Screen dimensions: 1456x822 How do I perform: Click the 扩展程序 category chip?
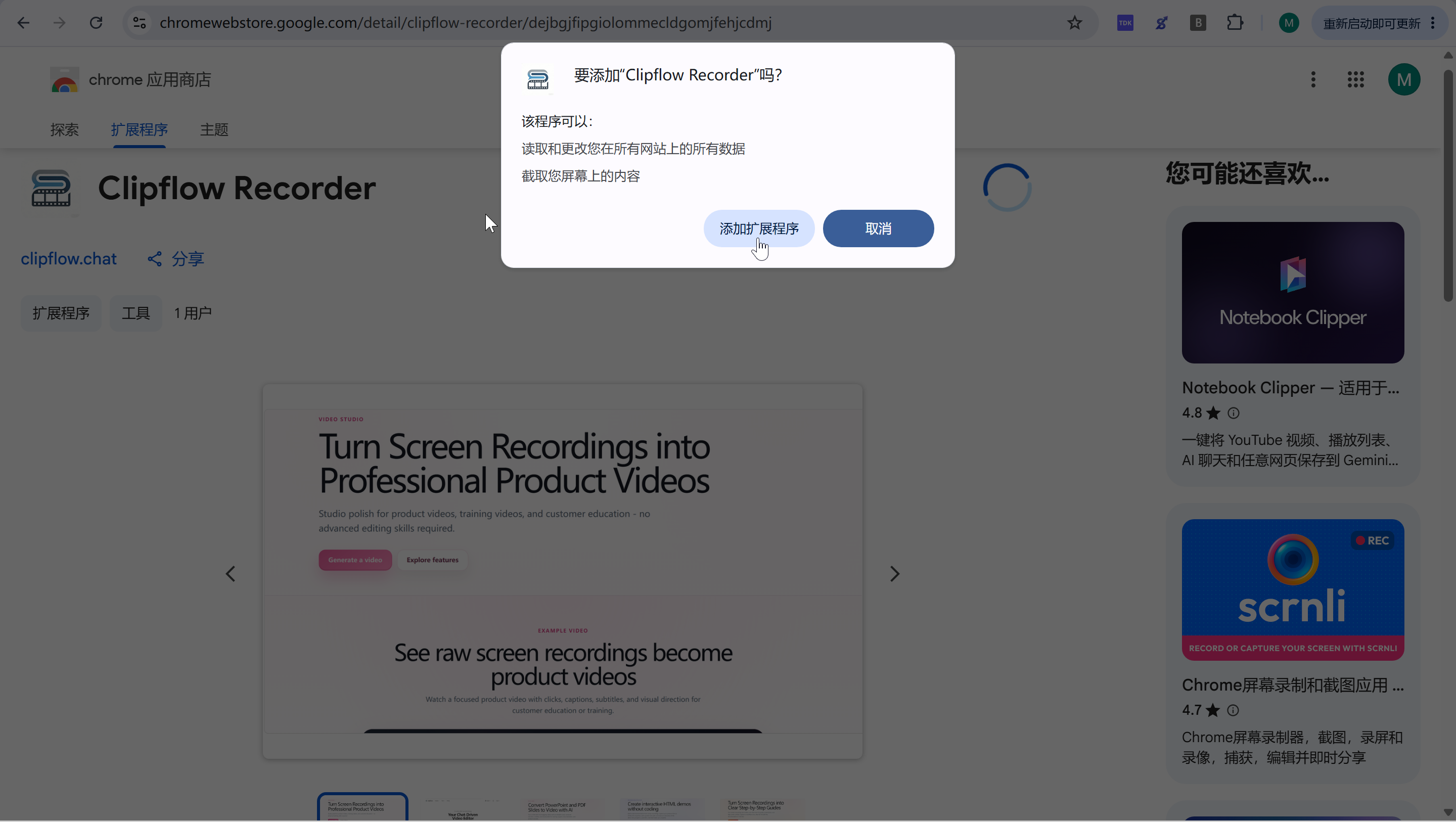coord(61,312)
